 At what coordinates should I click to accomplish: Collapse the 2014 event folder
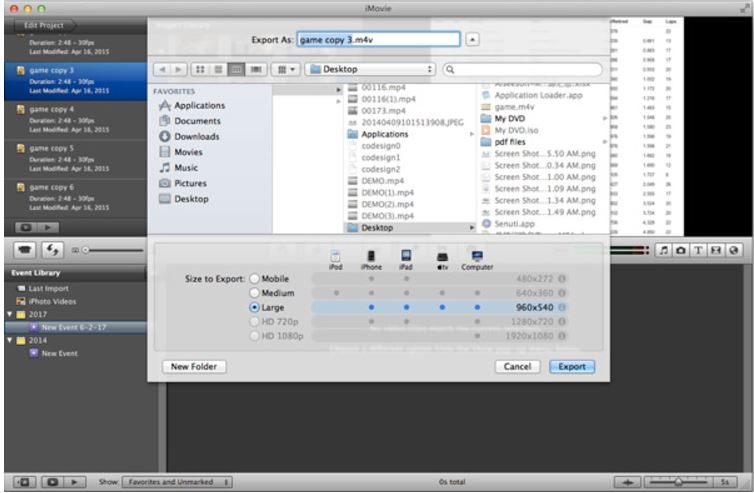click(9, 340)
